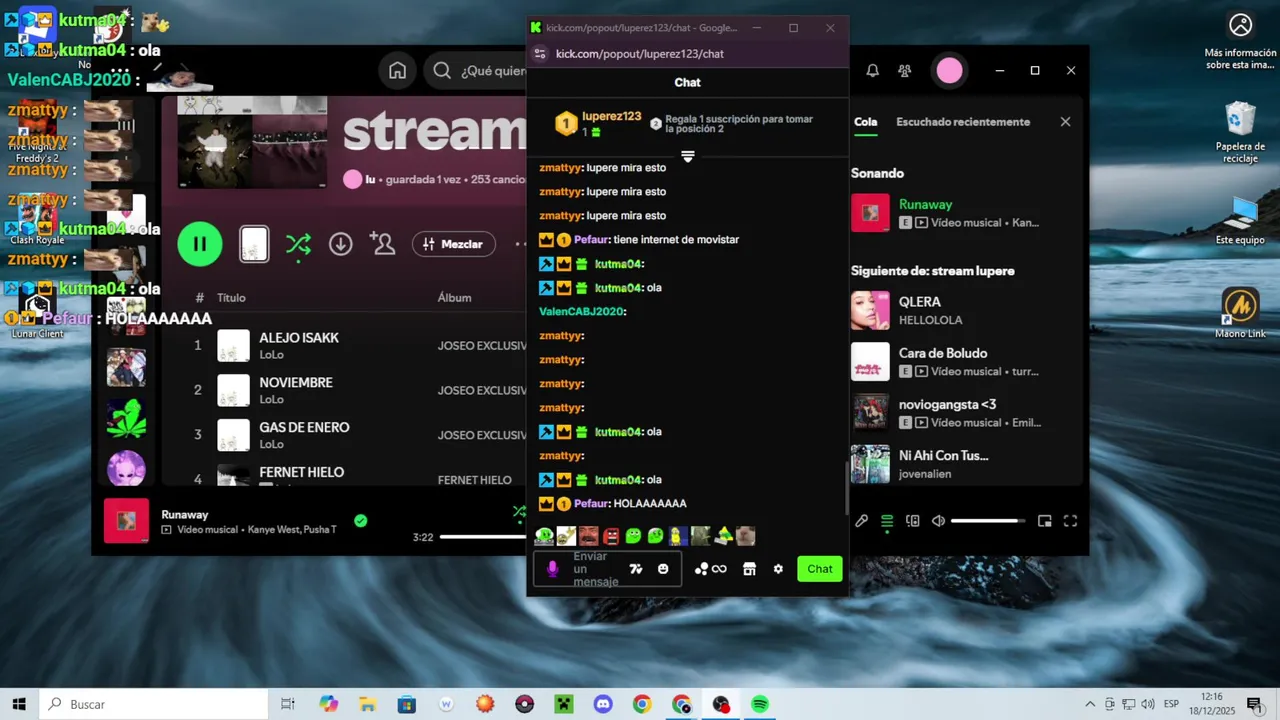Click the Título column header
Image resolution: width=1280 pixels, height=720 pixels.
tap(231, 298)
